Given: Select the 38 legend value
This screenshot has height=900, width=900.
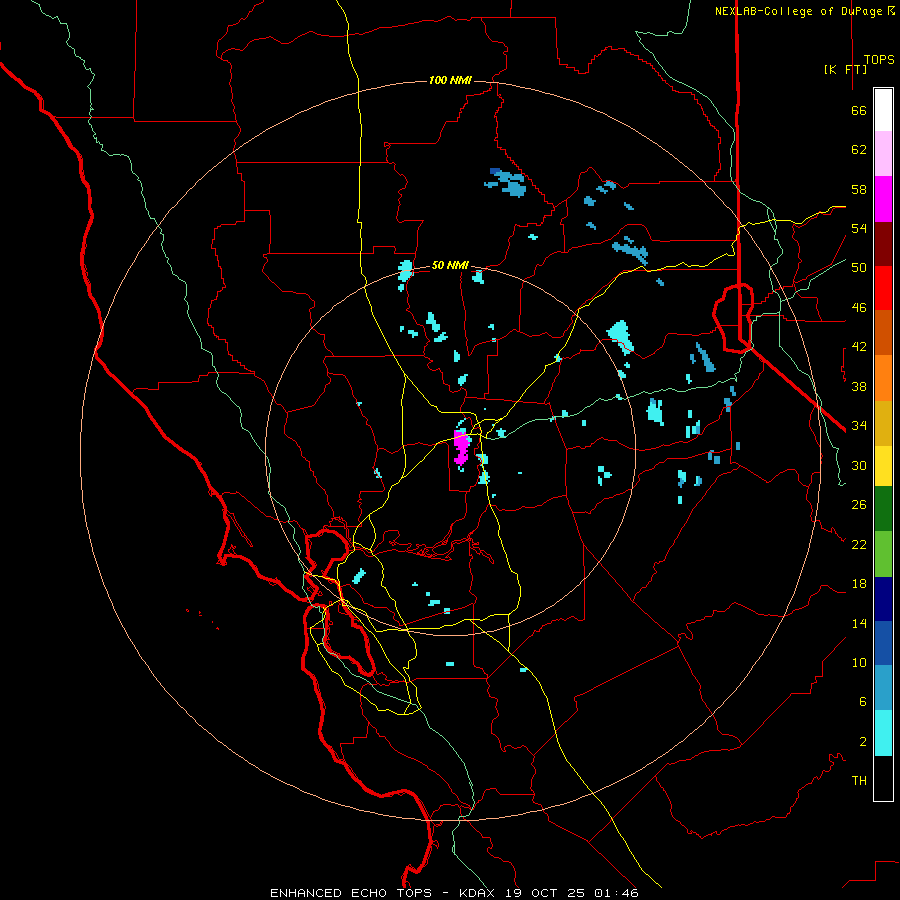Looking at the screenshot, I should pos(859,386).
